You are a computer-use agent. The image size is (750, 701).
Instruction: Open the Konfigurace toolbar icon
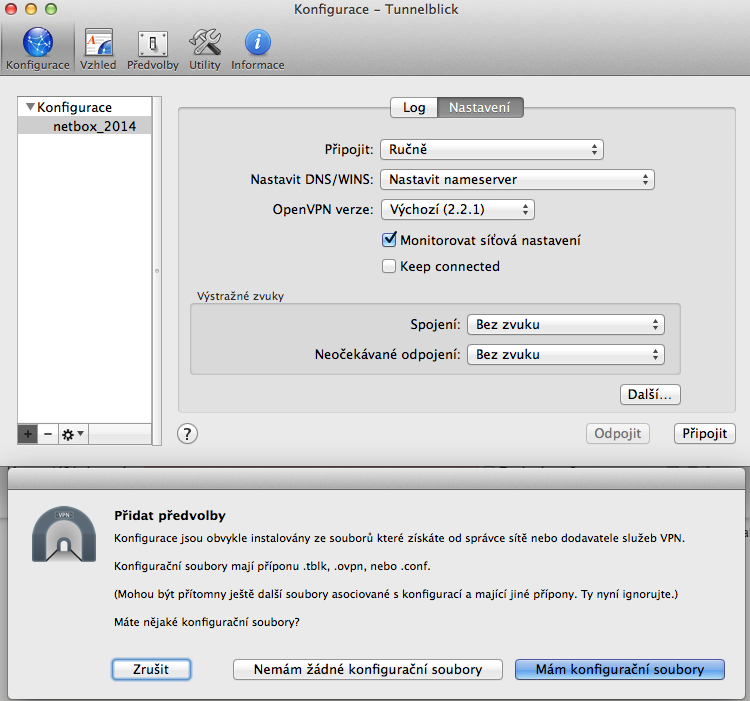(37, 47)
